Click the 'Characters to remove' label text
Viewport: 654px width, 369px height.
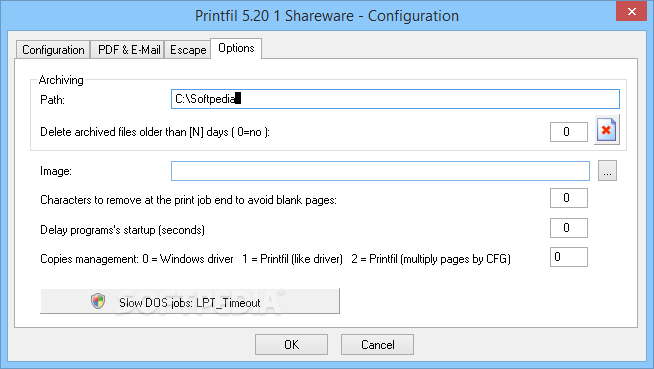pos(188,200)
